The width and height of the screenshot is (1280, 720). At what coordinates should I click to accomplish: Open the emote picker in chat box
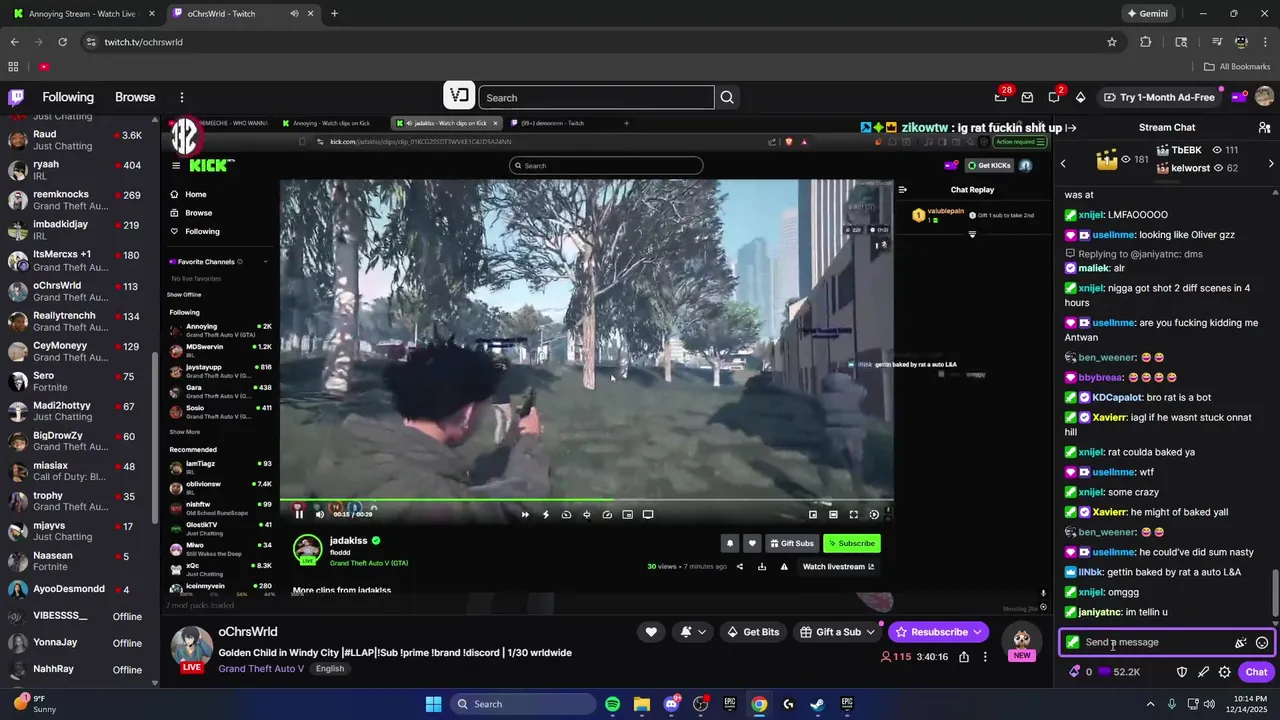point(1262,643)
